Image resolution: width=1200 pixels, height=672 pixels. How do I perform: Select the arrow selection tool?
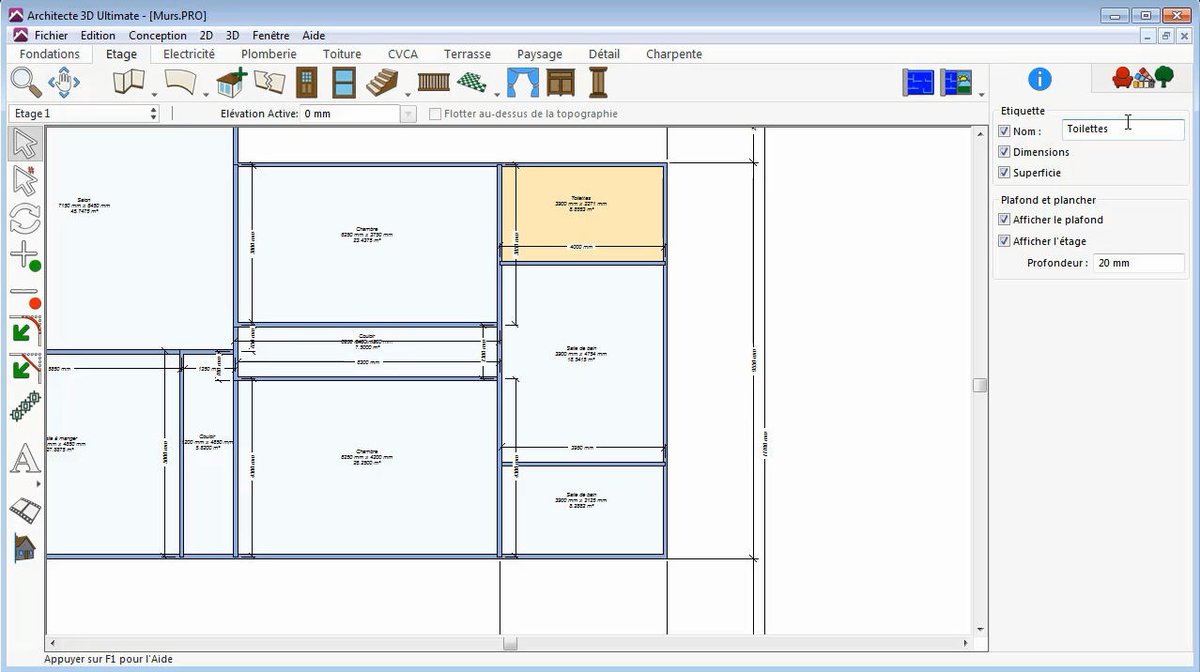click(x=25, y=144)
